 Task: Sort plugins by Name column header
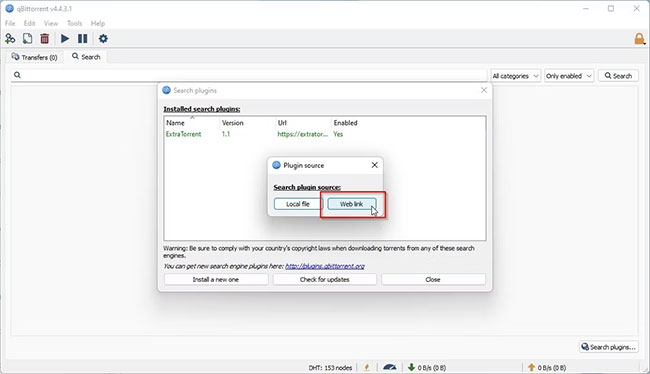tap(192, 123)
